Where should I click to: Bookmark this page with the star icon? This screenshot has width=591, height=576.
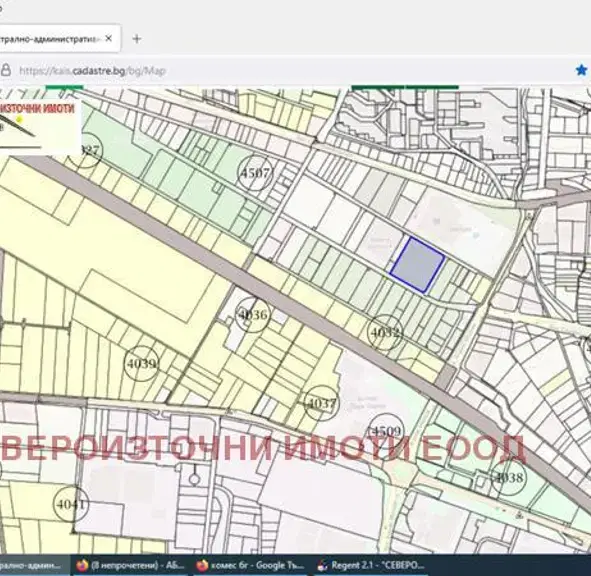pos(581,70)
